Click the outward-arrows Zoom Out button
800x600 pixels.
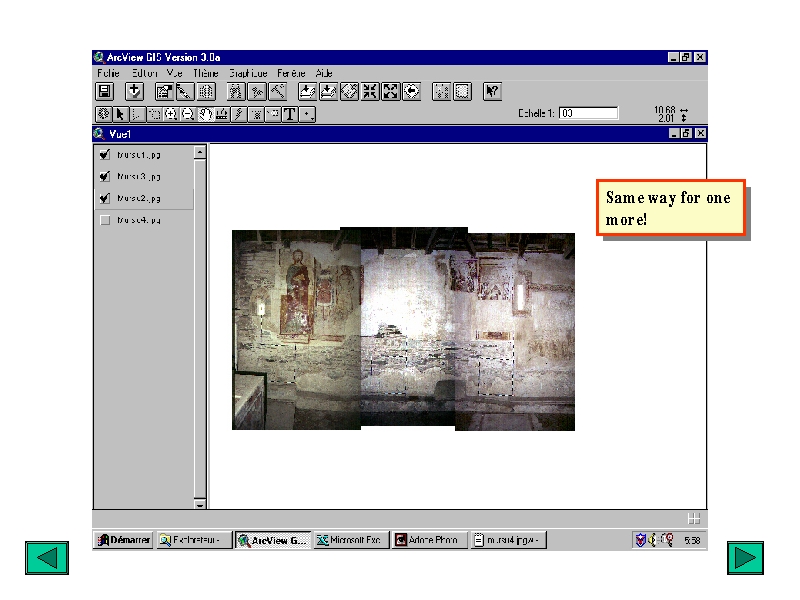tap(391, 91)
